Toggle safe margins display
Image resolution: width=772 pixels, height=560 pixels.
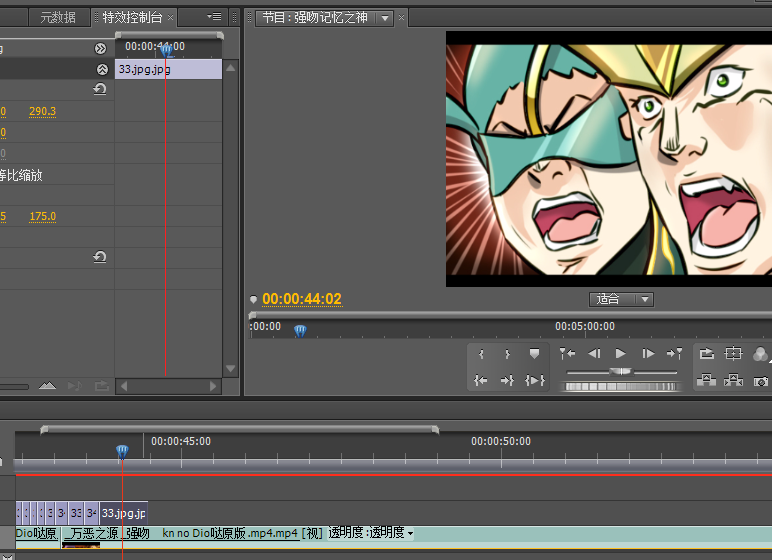click(x=733, y=353)
